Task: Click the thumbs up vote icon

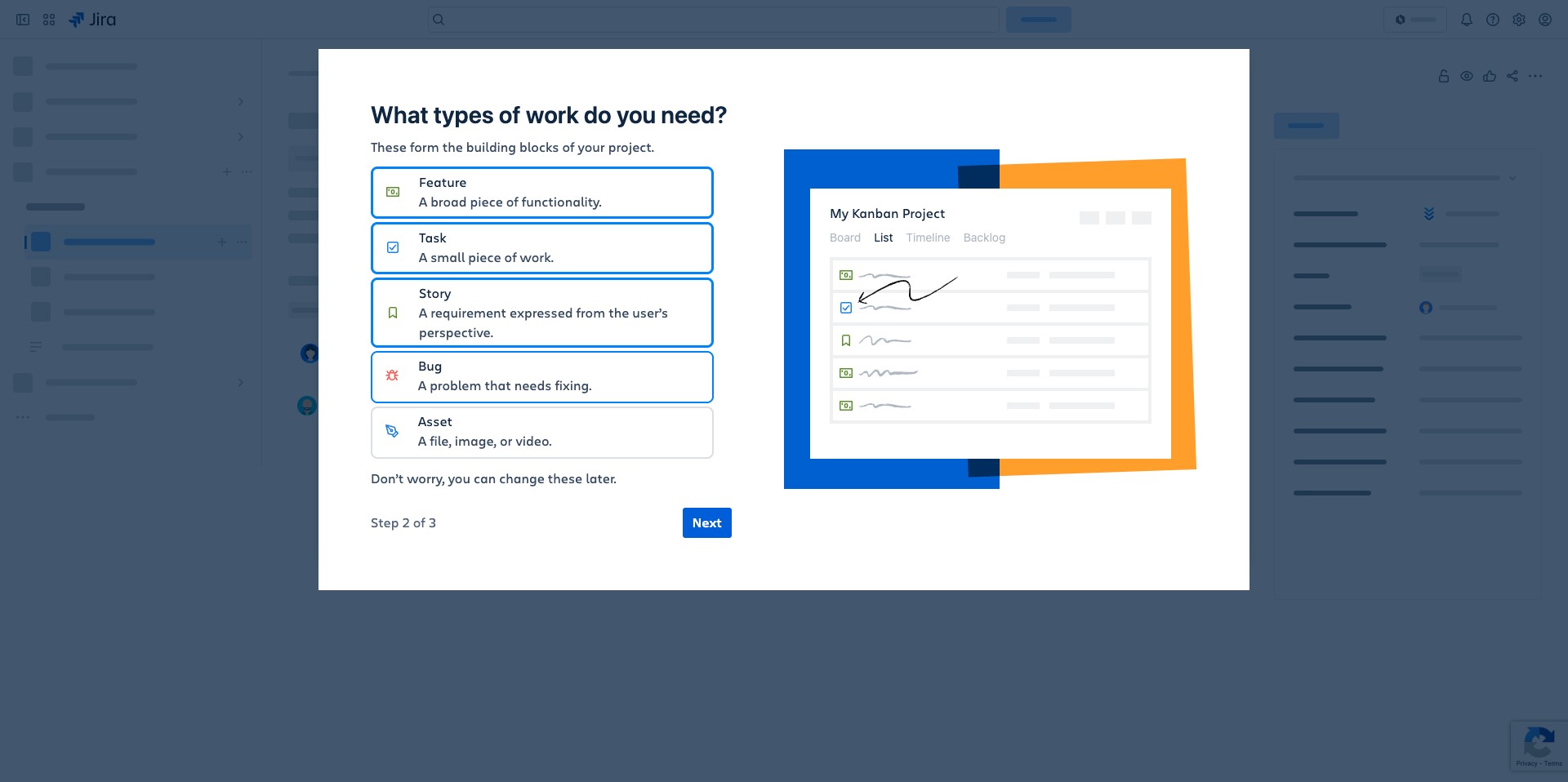Action: click(1490, 76)
